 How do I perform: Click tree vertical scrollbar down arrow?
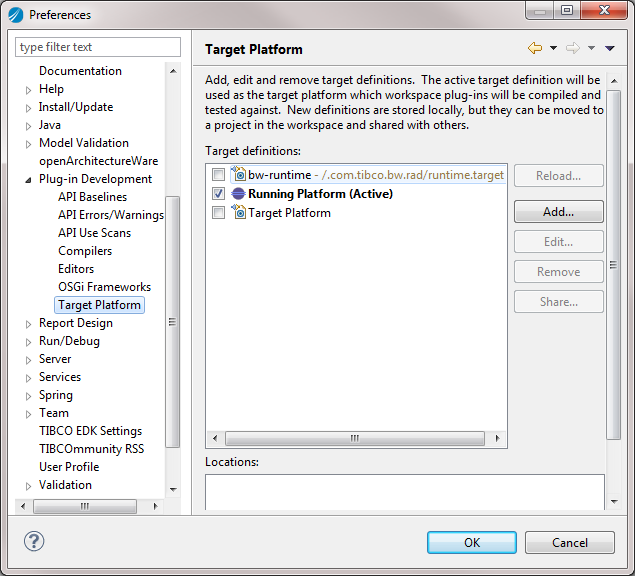pyautogui.click(x=173, y=489)
